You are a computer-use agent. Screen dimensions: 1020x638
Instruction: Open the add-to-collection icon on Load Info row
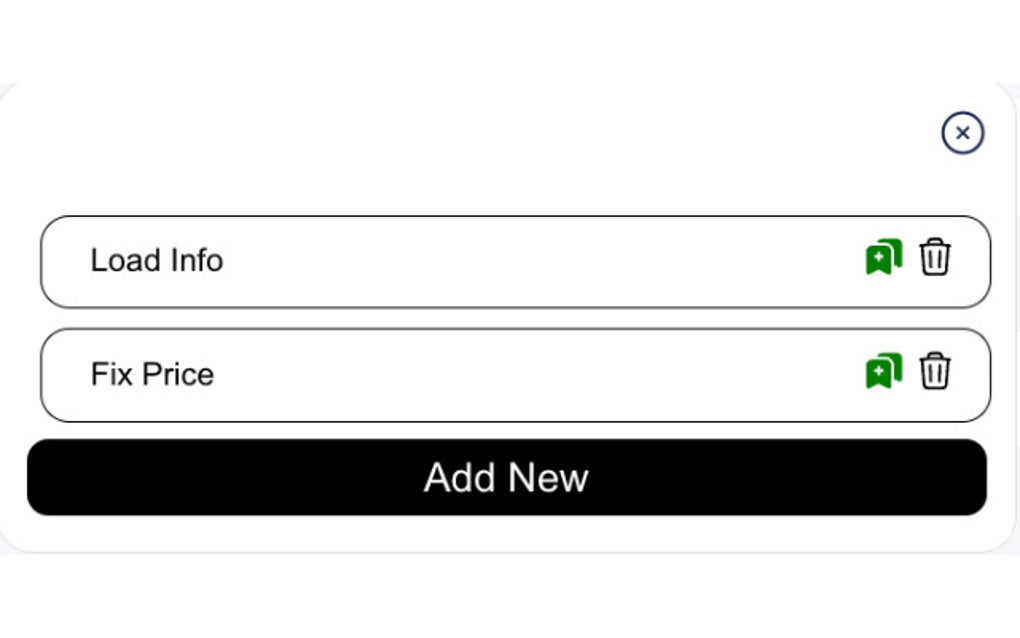pos(883,257)
